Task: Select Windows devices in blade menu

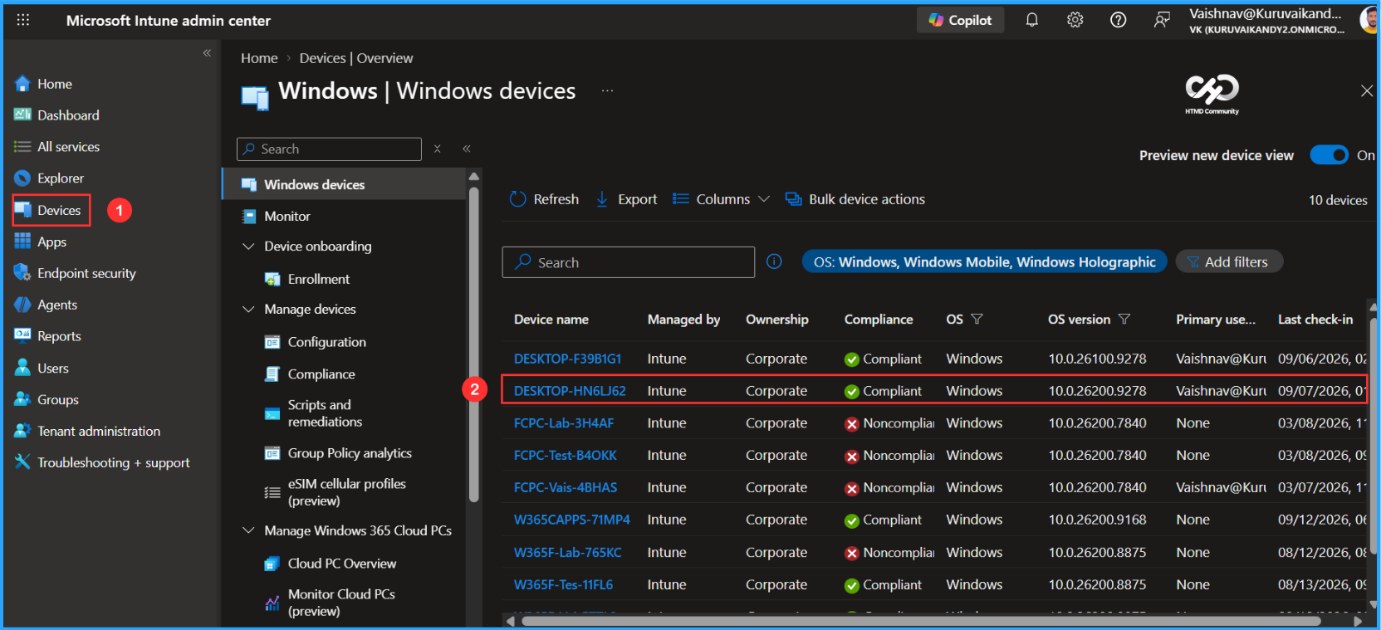Action: [344, 184]
